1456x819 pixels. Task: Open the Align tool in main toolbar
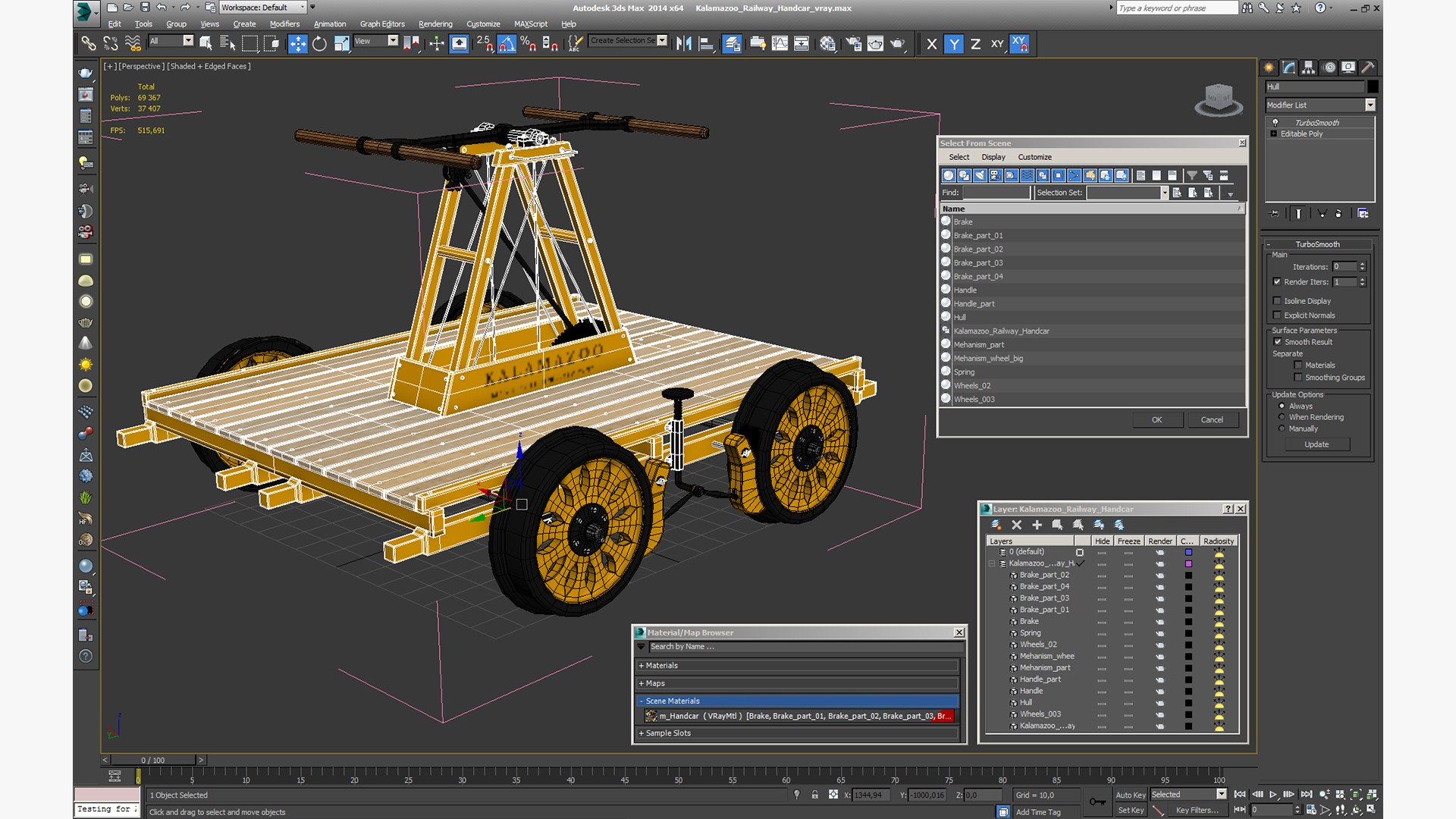tap(706, 44)
